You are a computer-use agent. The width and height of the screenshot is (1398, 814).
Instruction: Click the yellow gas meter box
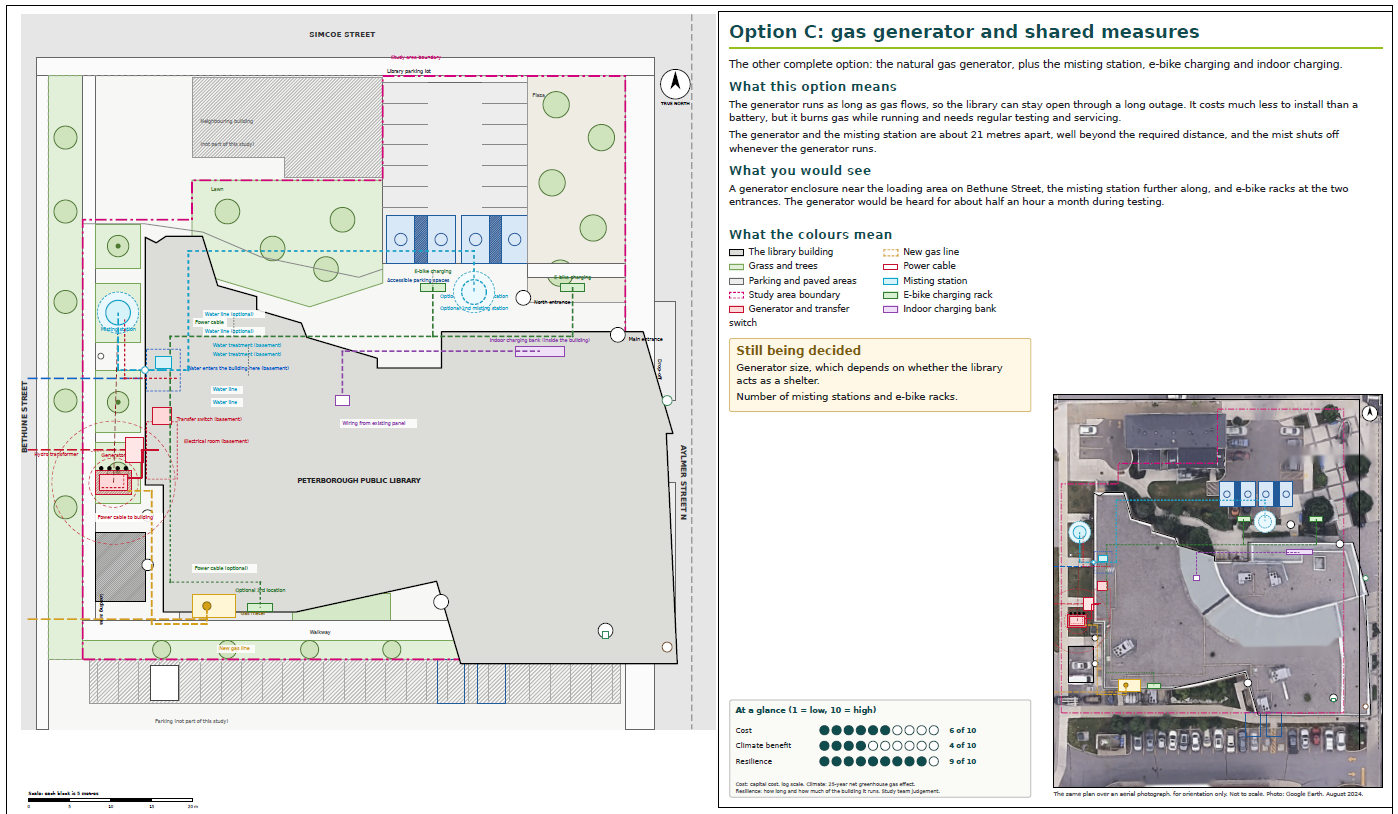213,606
